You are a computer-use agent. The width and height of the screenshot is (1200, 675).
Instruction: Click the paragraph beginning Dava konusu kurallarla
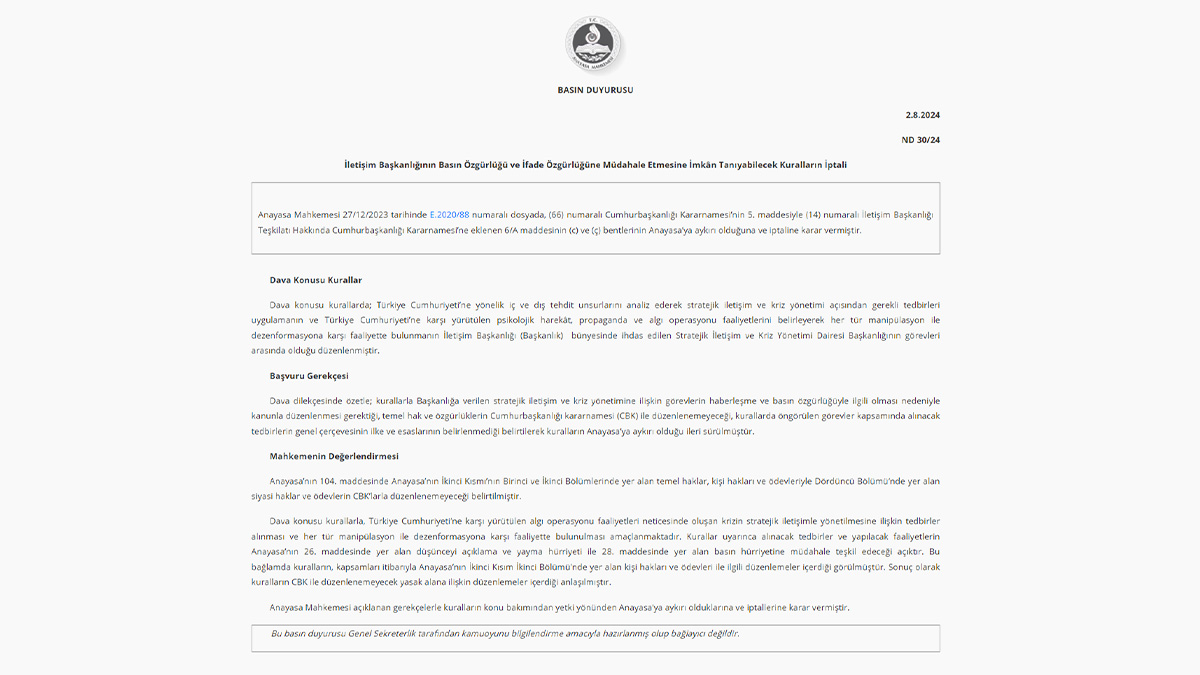[x=595, y=552]
